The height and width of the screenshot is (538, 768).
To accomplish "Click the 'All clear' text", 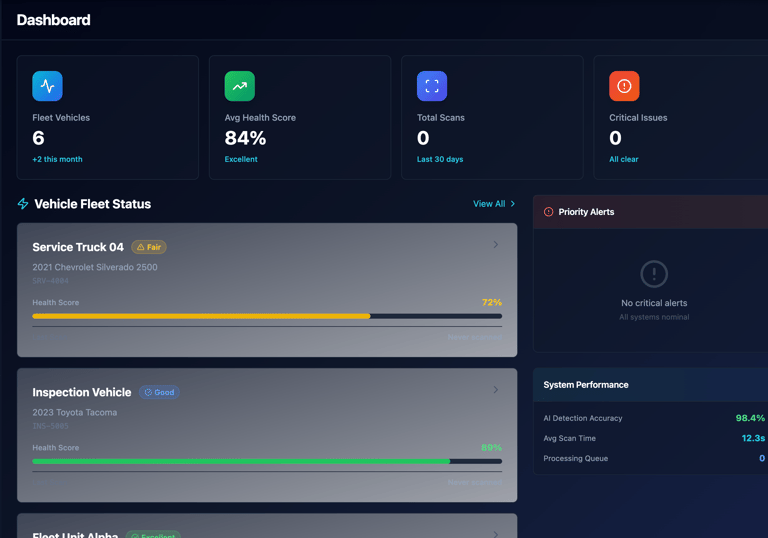I will (624, 159).
